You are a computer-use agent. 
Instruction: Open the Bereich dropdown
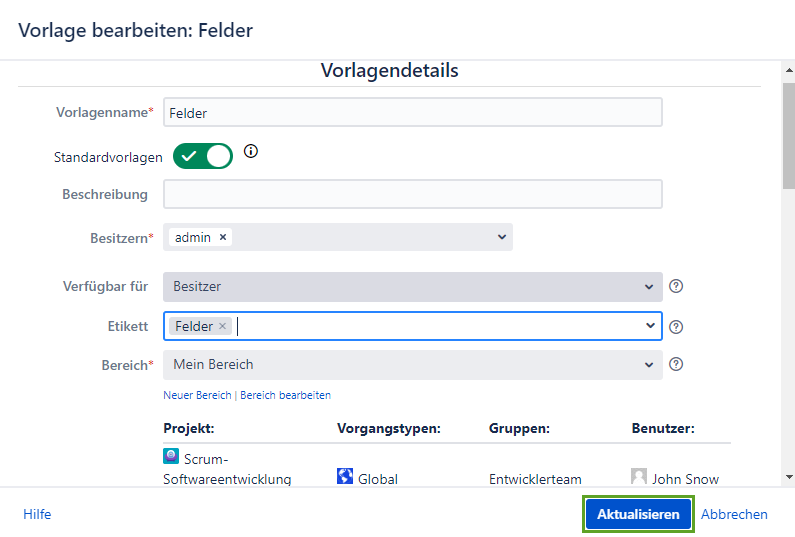click(x=413, y=365)
